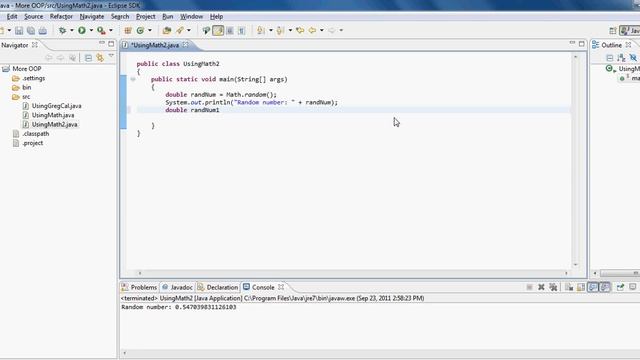This screenshot has width=640, height=360.
Task: Toggle Block Selection Mode button
Action: click(230, 30)
